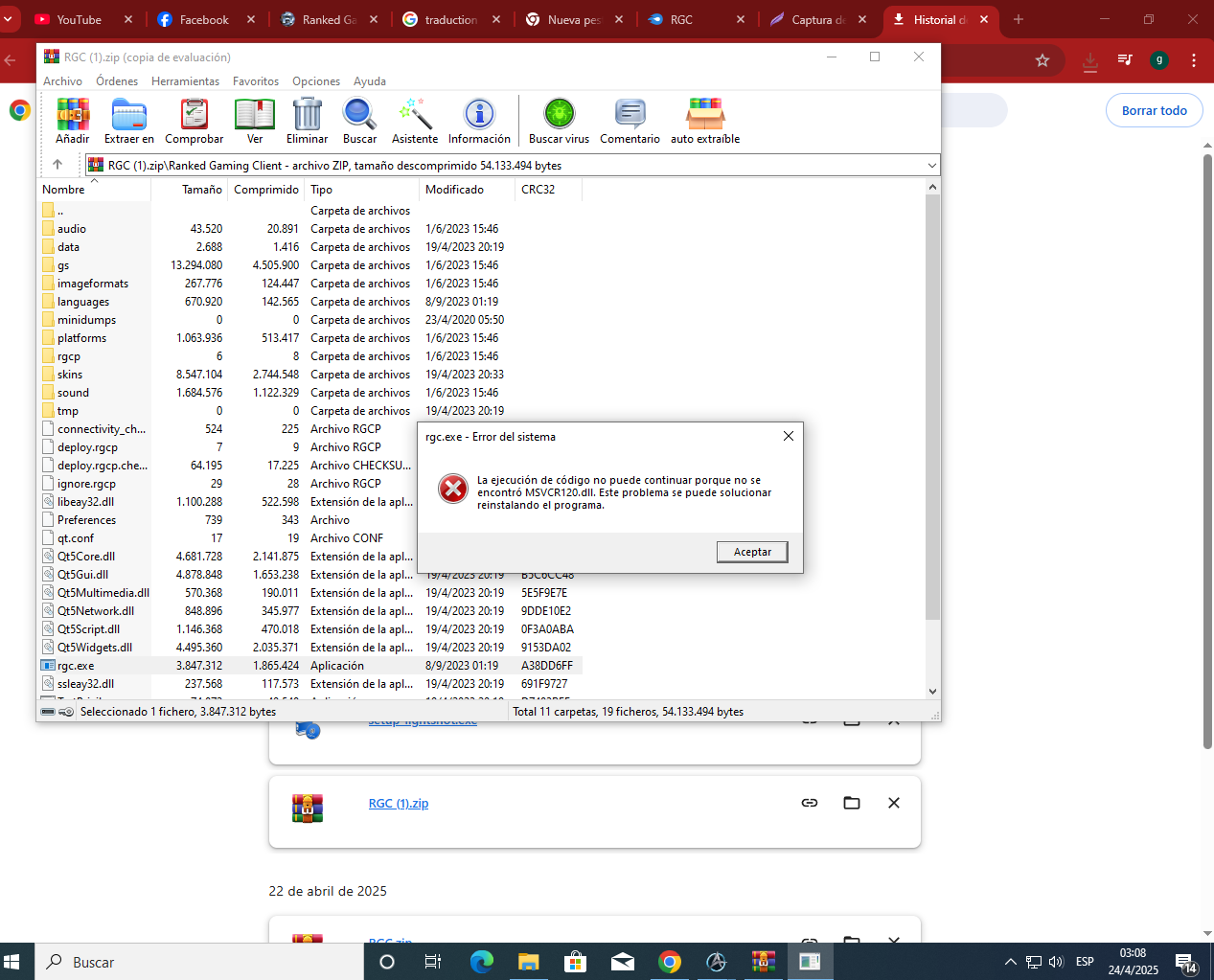
Task: Bookmark this page with star icon
Action: (x=1042, y=60)
